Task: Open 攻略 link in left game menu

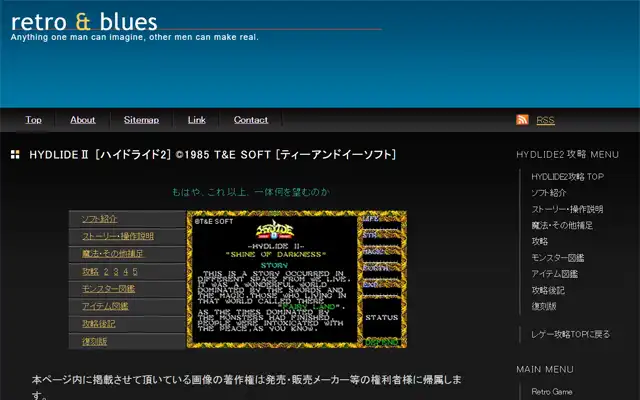Action: coord(90,271)
